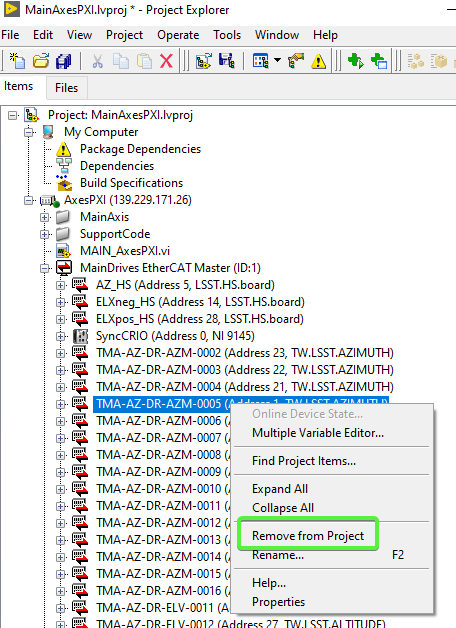Collapse the Project MainAxesPXI.lvproj root node
Screen dimensions: 456x628
(x=13, y=116)
